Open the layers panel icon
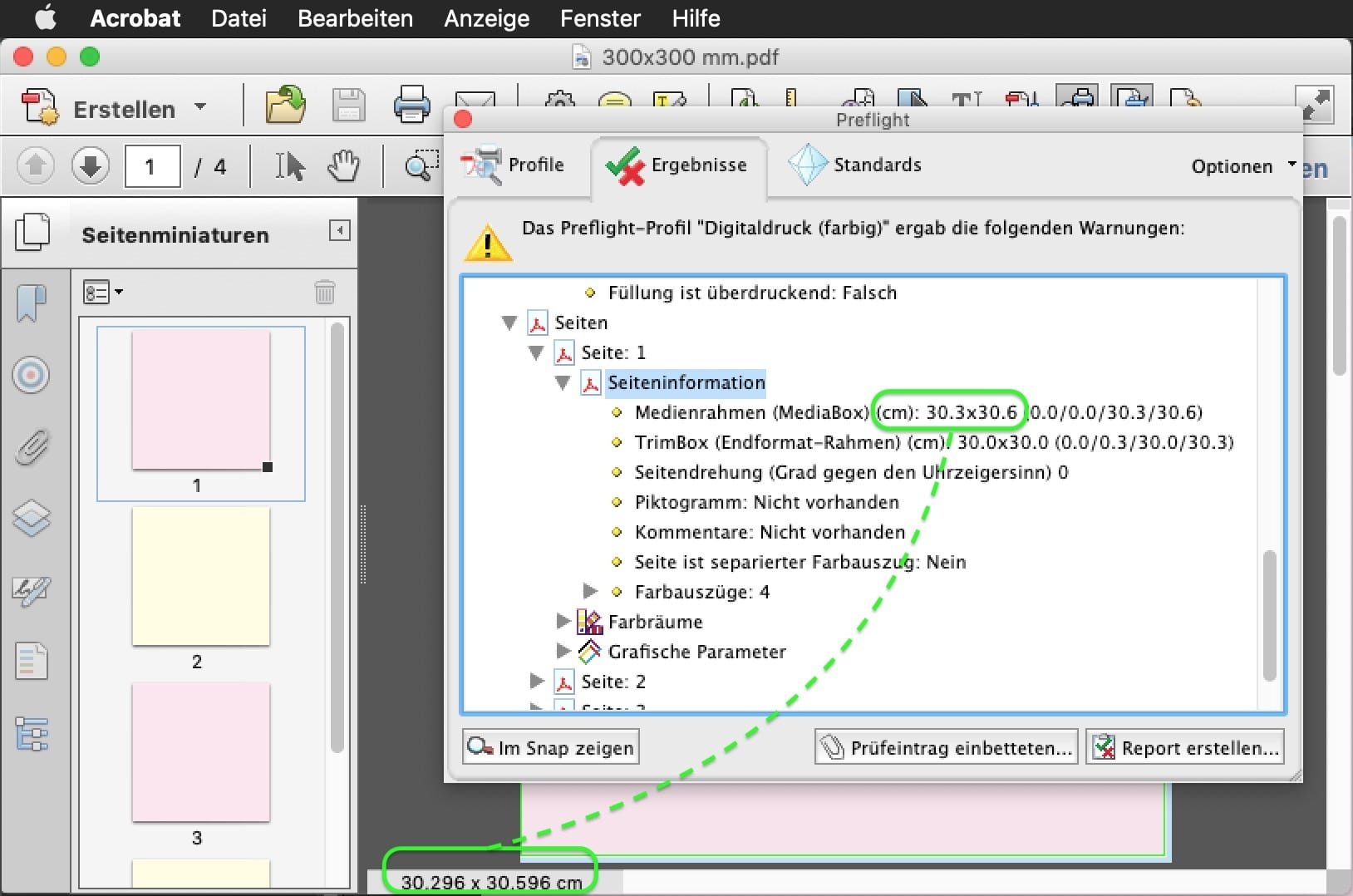 click(32, 519)
